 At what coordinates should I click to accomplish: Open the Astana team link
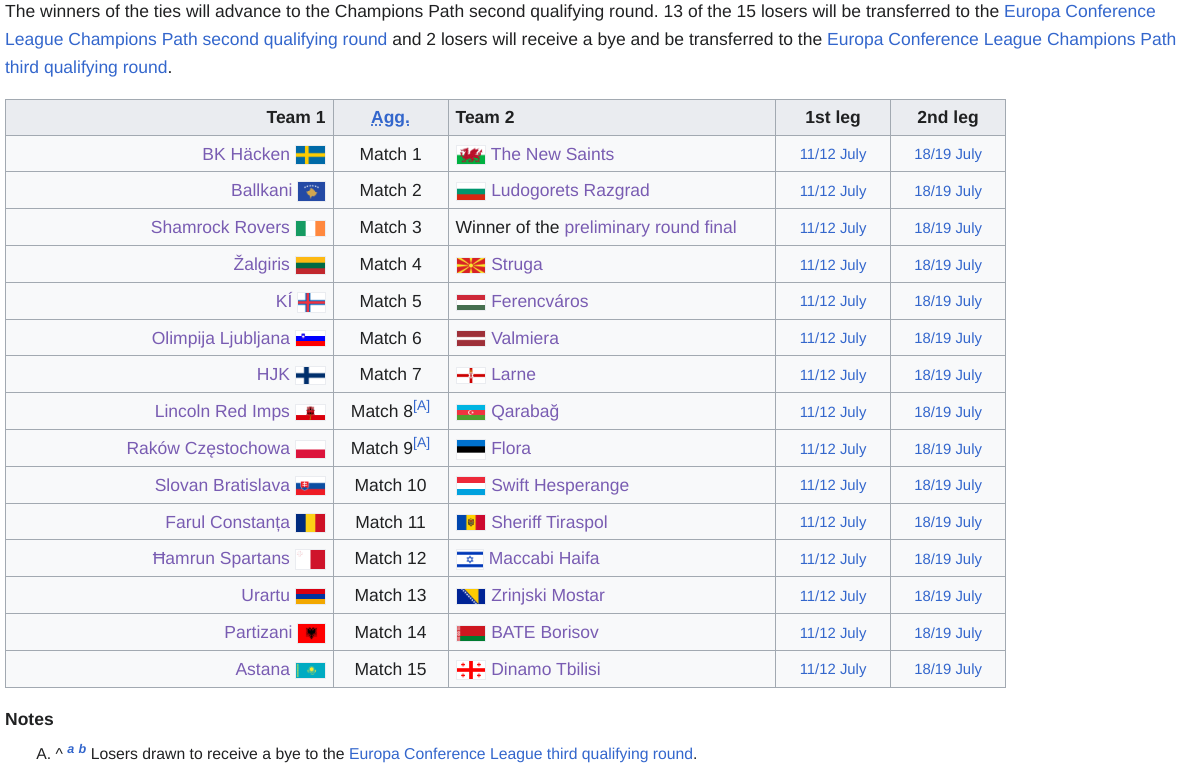[x=263, y=669]
